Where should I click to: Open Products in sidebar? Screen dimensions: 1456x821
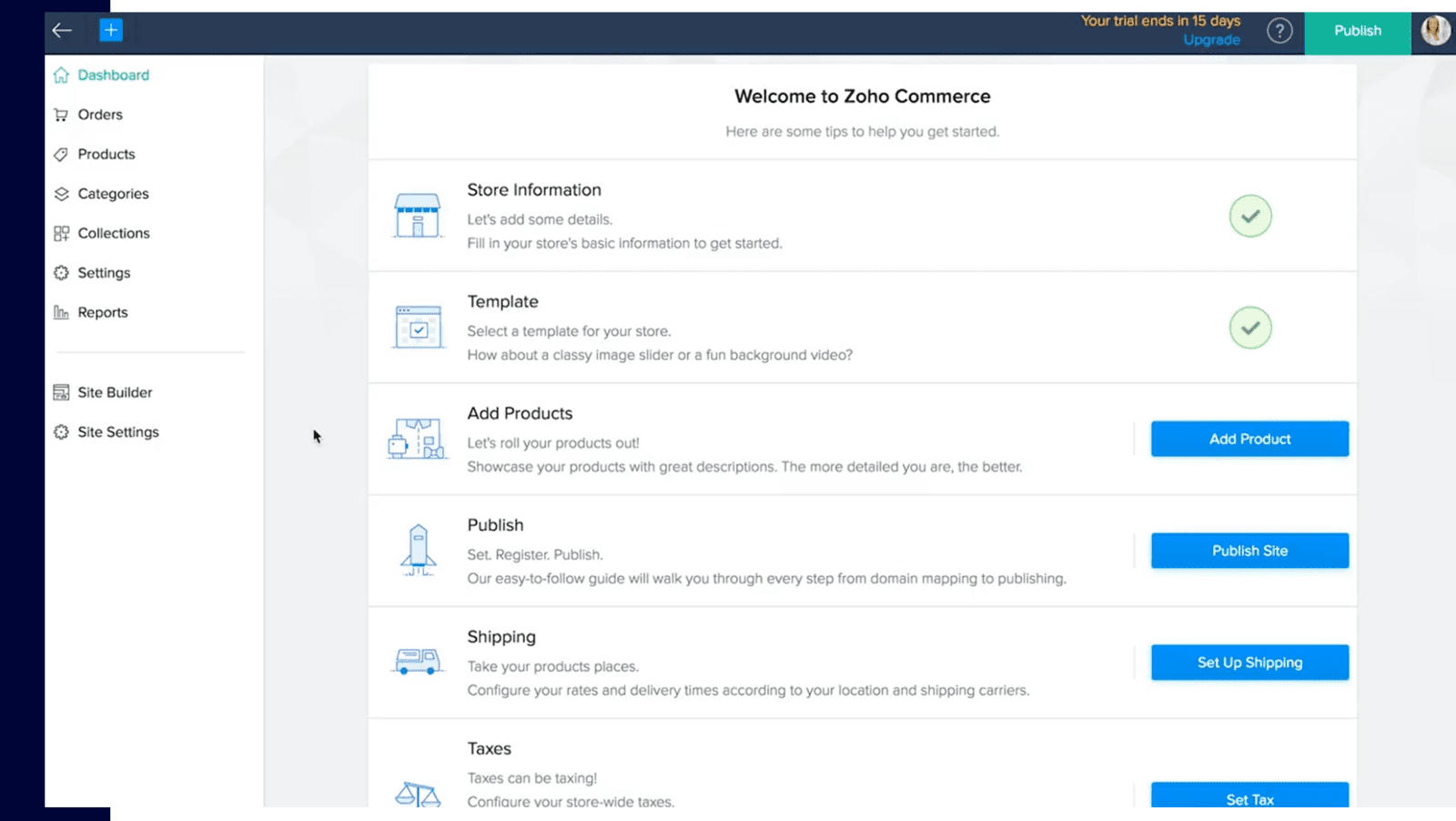pos(106,154)
